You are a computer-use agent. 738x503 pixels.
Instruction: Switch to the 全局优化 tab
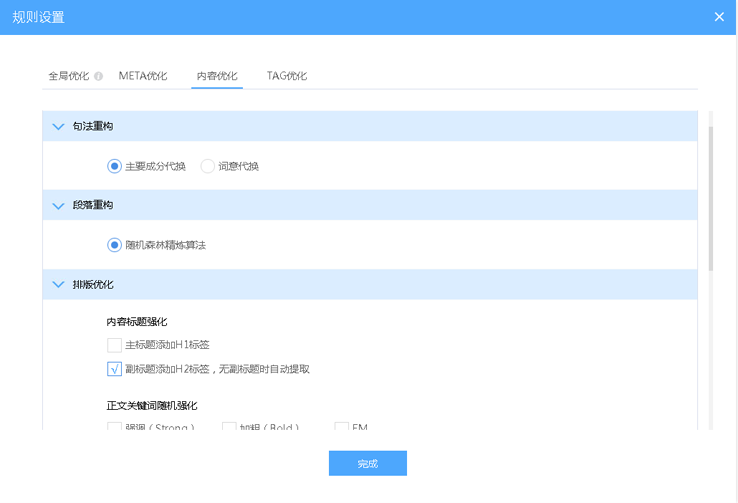coord(69,76)
